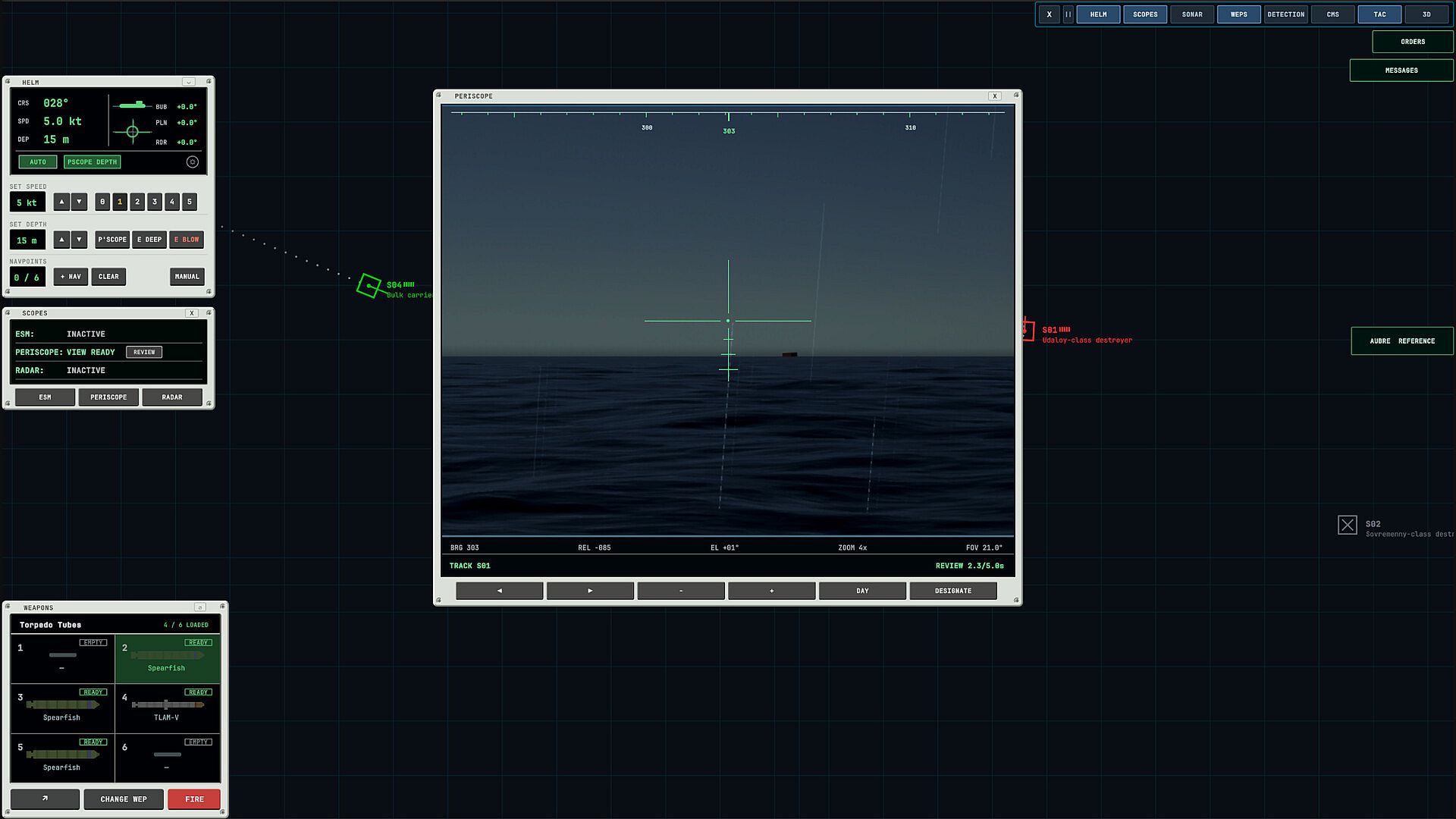The image size is (1456, 819).
Task: Click the set depth value field
Action: [27, 240]
